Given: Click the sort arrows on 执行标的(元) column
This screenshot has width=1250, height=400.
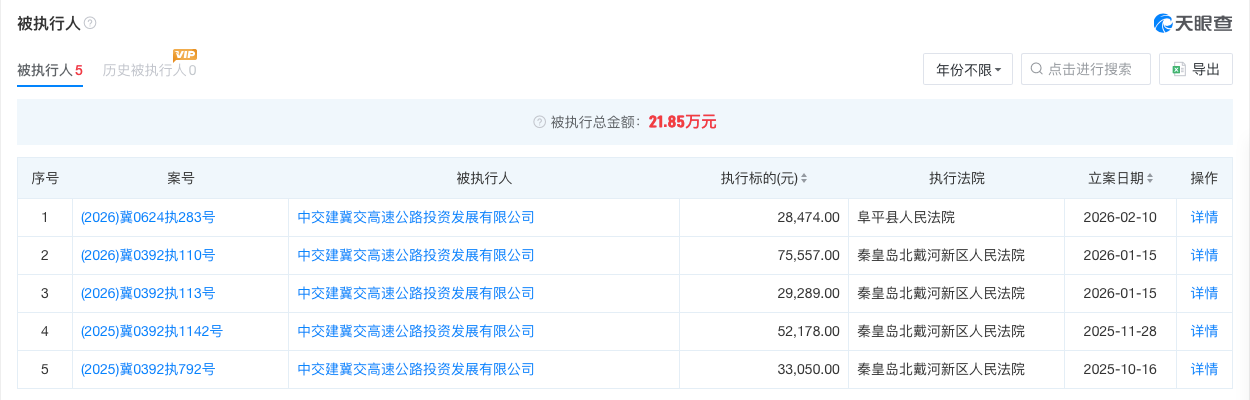Looking at the screenshot, I should [804, 179].
